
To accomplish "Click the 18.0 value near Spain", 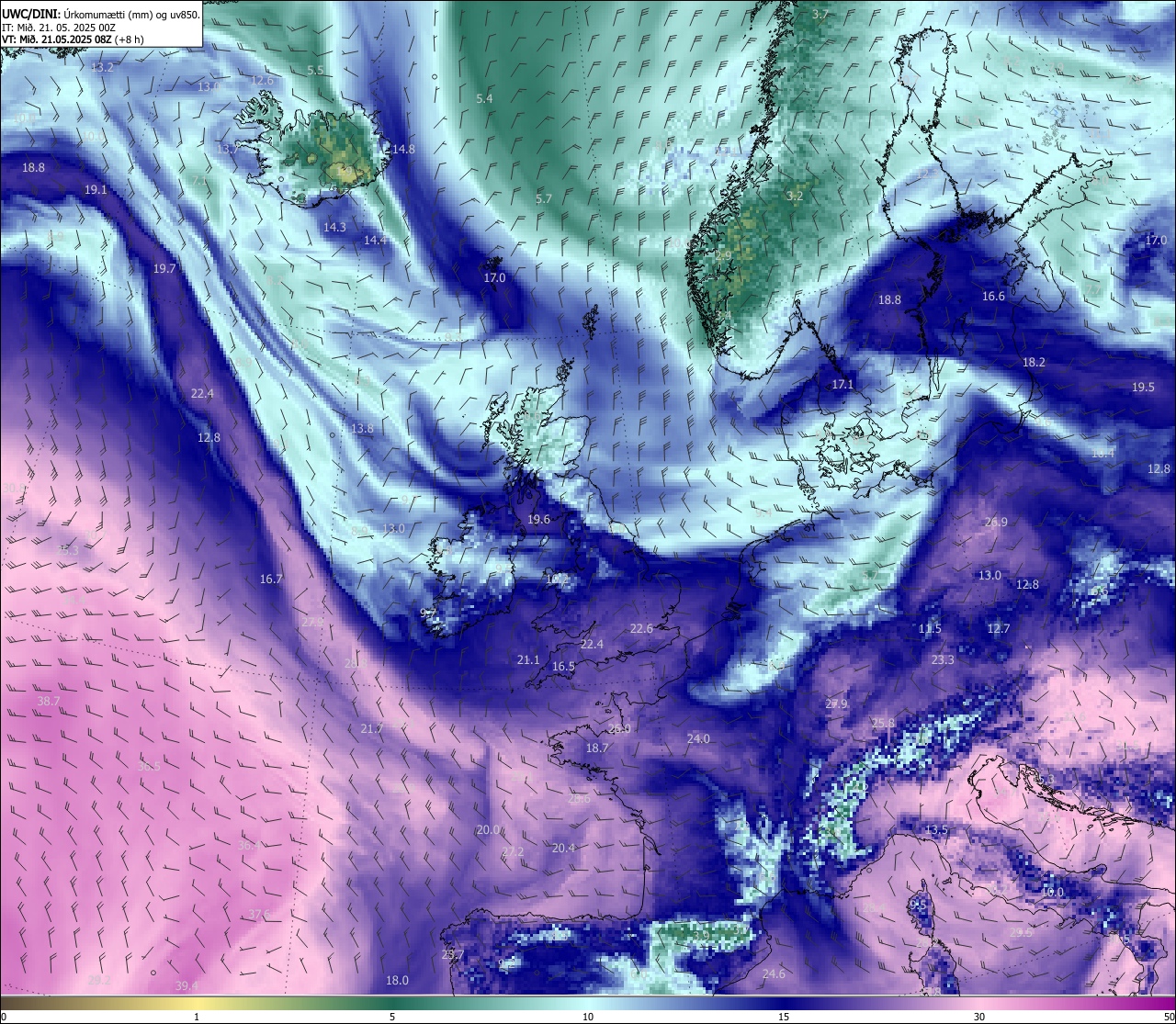I will 397,981.
